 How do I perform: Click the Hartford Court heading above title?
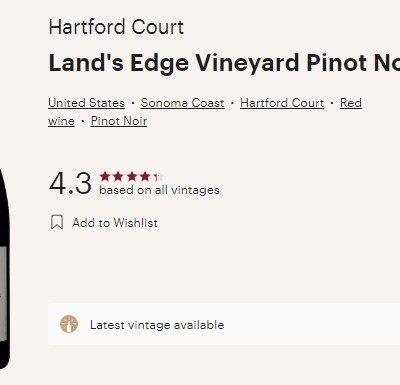point(116,27)
